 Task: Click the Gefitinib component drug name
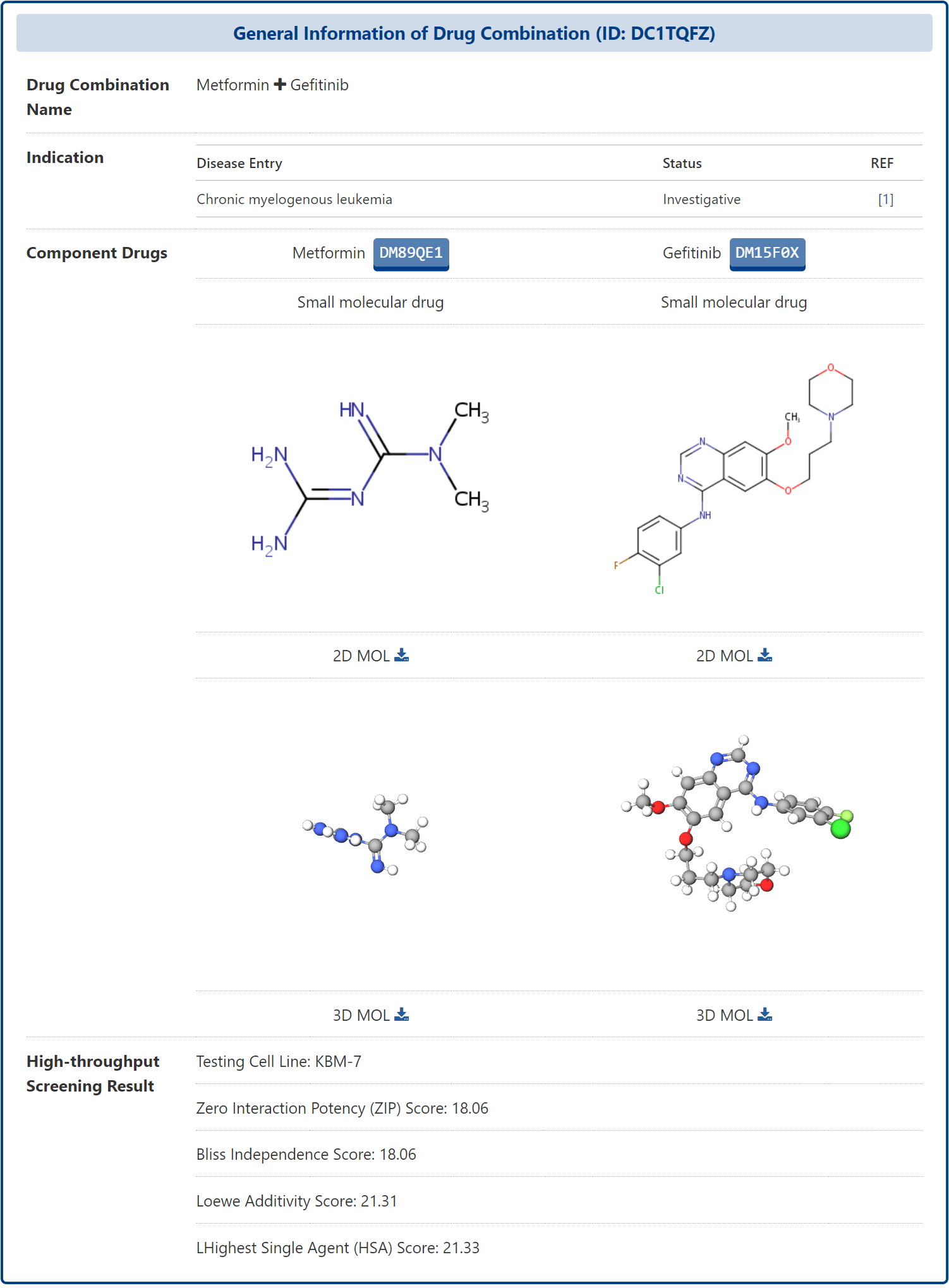[691, 253]
